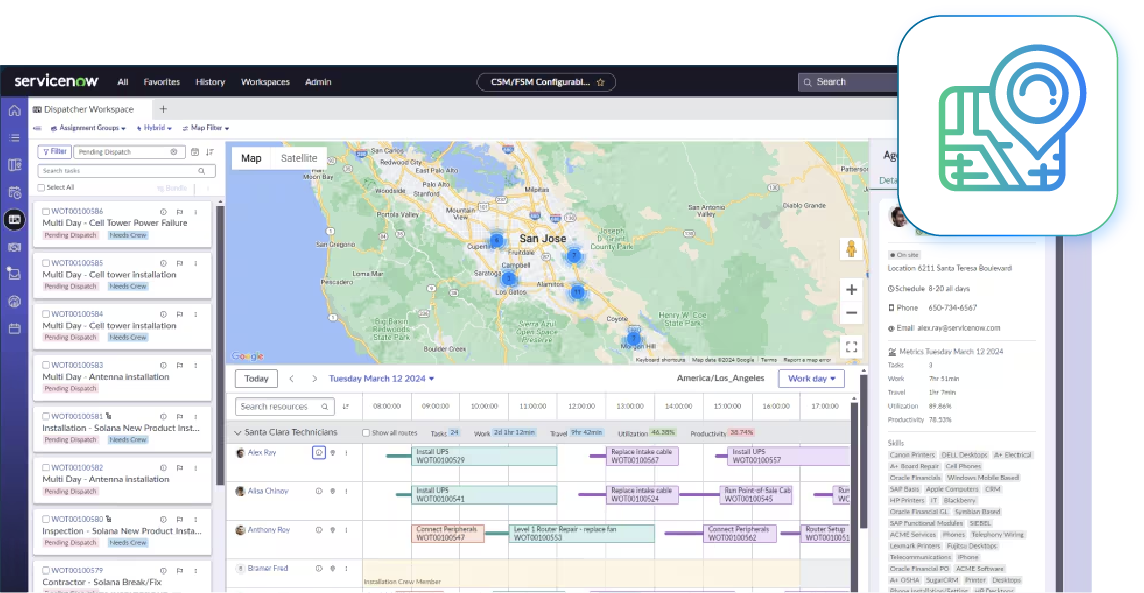Zoom in on the map
Screen dimensions: 1144x593
point(851,290)
